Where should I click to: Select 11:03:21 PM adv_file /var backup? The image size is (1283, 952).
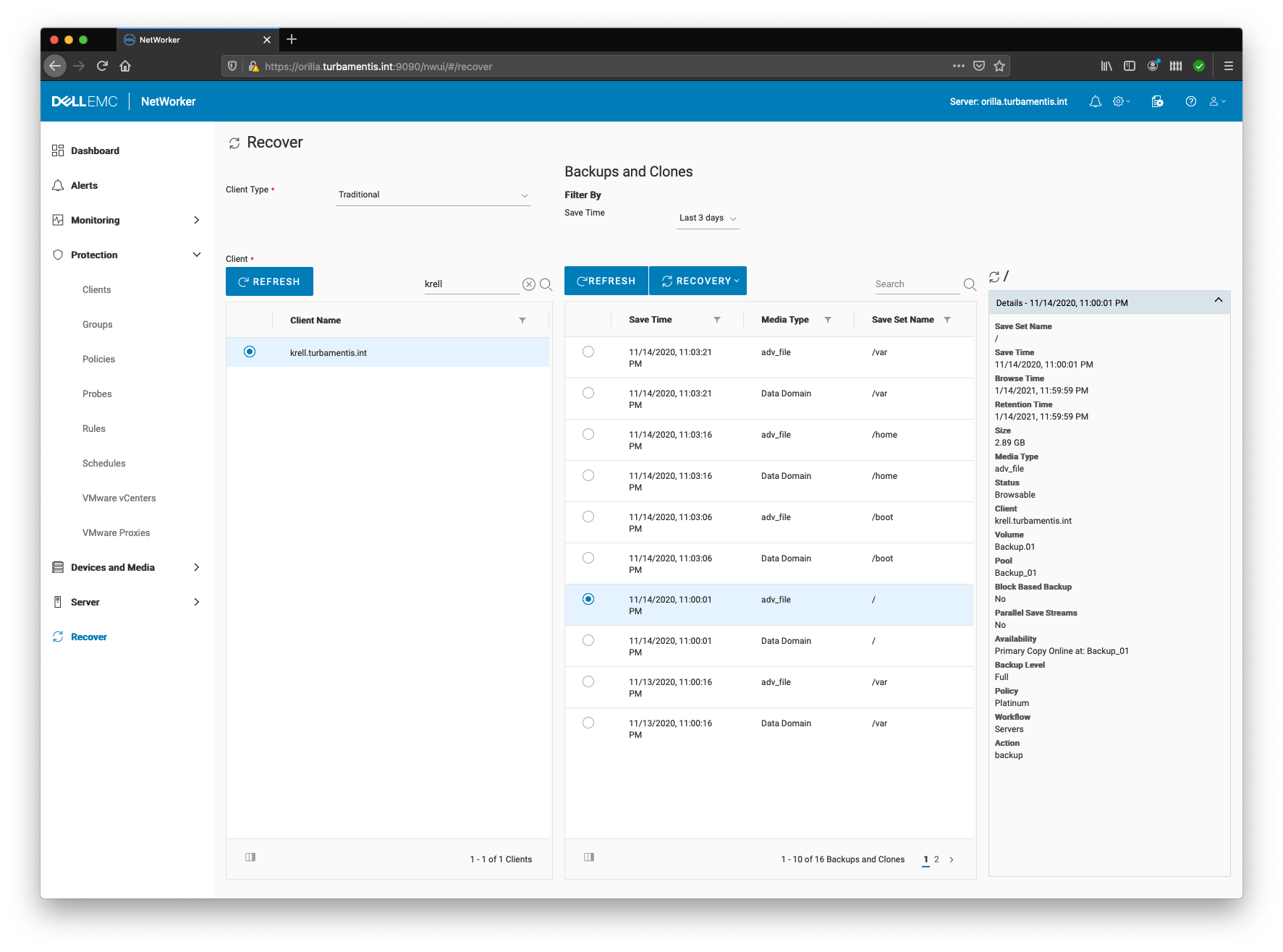click(588, 352)
